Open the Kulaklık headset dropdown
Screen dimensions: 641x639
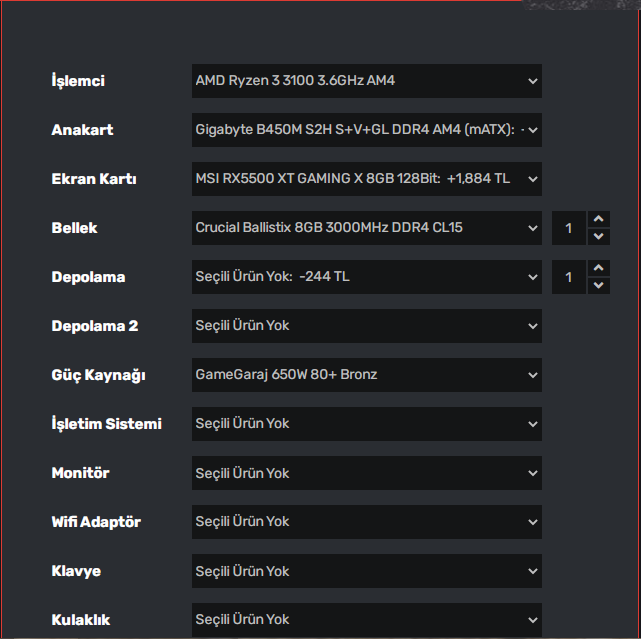[366, 620]
